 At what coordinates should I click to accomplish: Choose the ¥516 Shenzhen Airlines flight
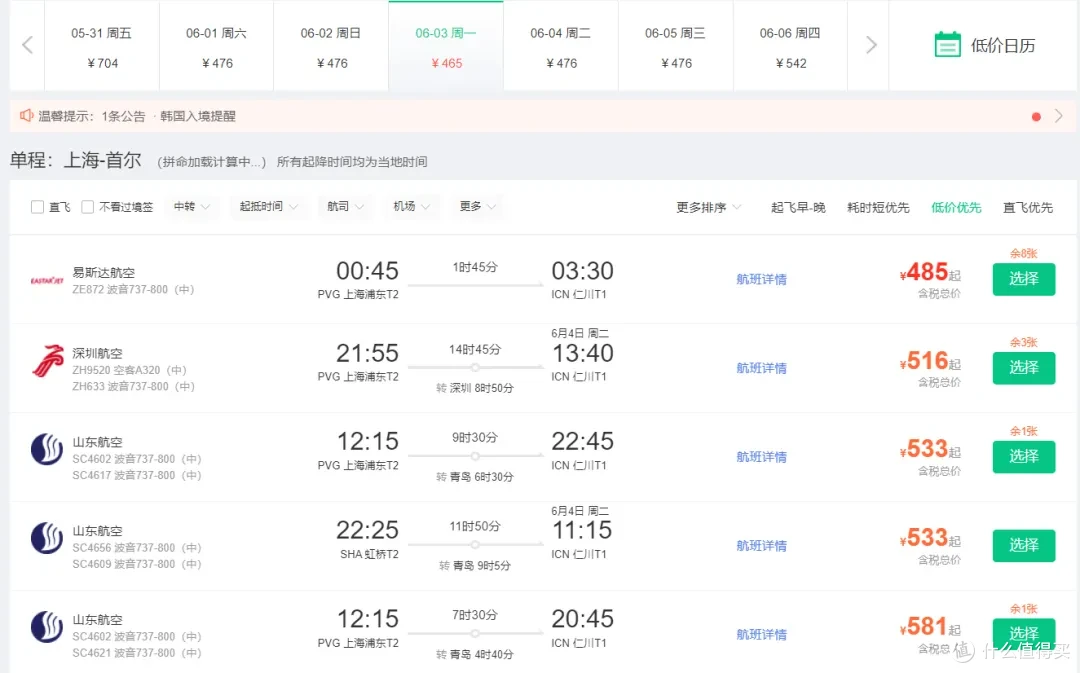point(1024,368)
